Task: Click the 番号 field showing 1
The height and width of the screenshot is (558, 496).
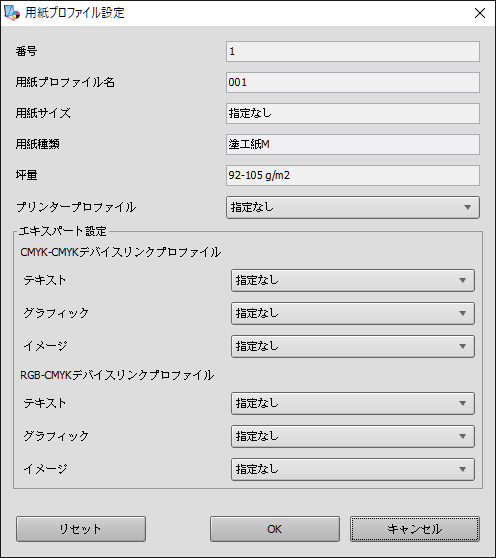Action: point(353,52)
